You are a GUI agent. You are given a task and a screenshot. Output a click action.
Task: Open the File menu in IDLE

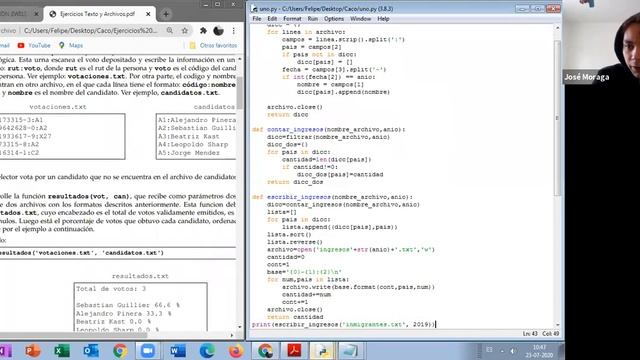(256, 19)
